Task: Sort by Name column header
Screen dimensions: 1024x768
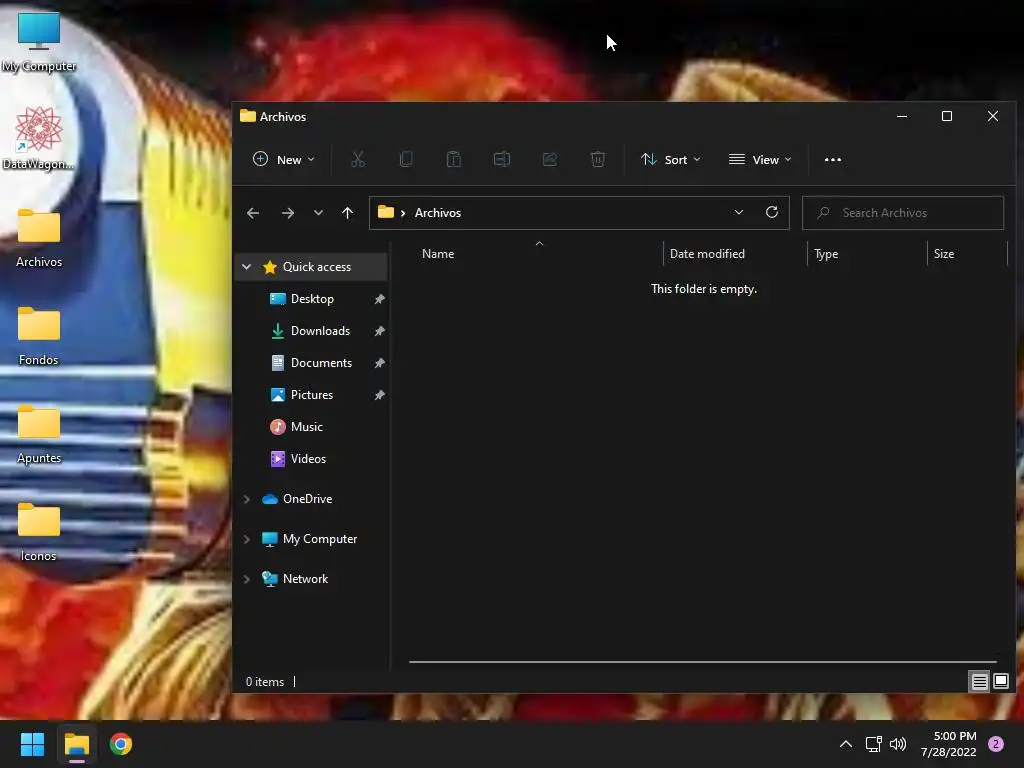Action: (438, 254)
